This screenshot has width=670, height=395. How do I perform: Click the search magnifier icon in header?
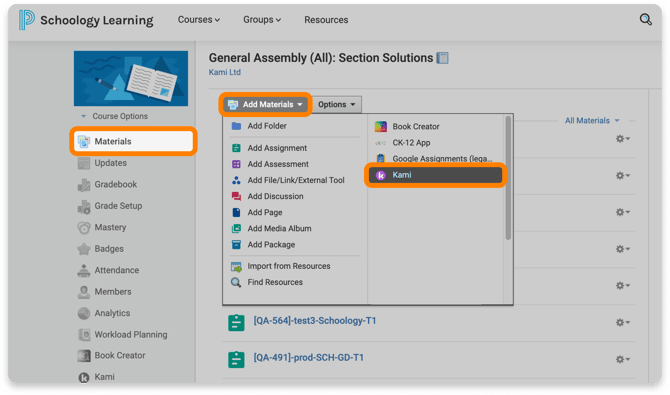point(645,20)
